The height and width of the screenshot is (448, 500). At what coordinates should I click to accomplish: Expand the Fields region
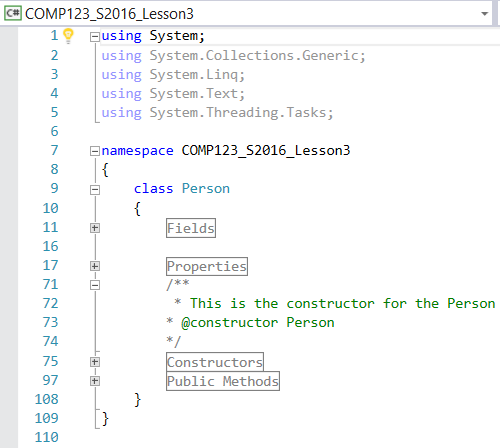[x=95, y=228]
